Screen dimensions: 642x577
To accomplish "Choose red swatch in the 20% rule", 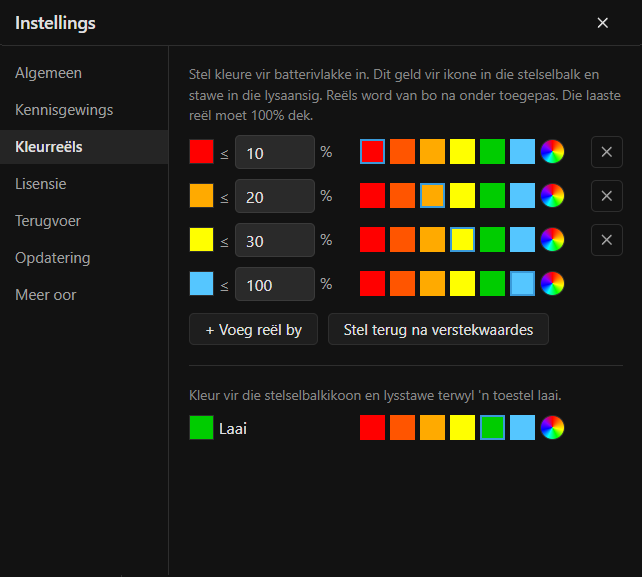I will [373, 195].
